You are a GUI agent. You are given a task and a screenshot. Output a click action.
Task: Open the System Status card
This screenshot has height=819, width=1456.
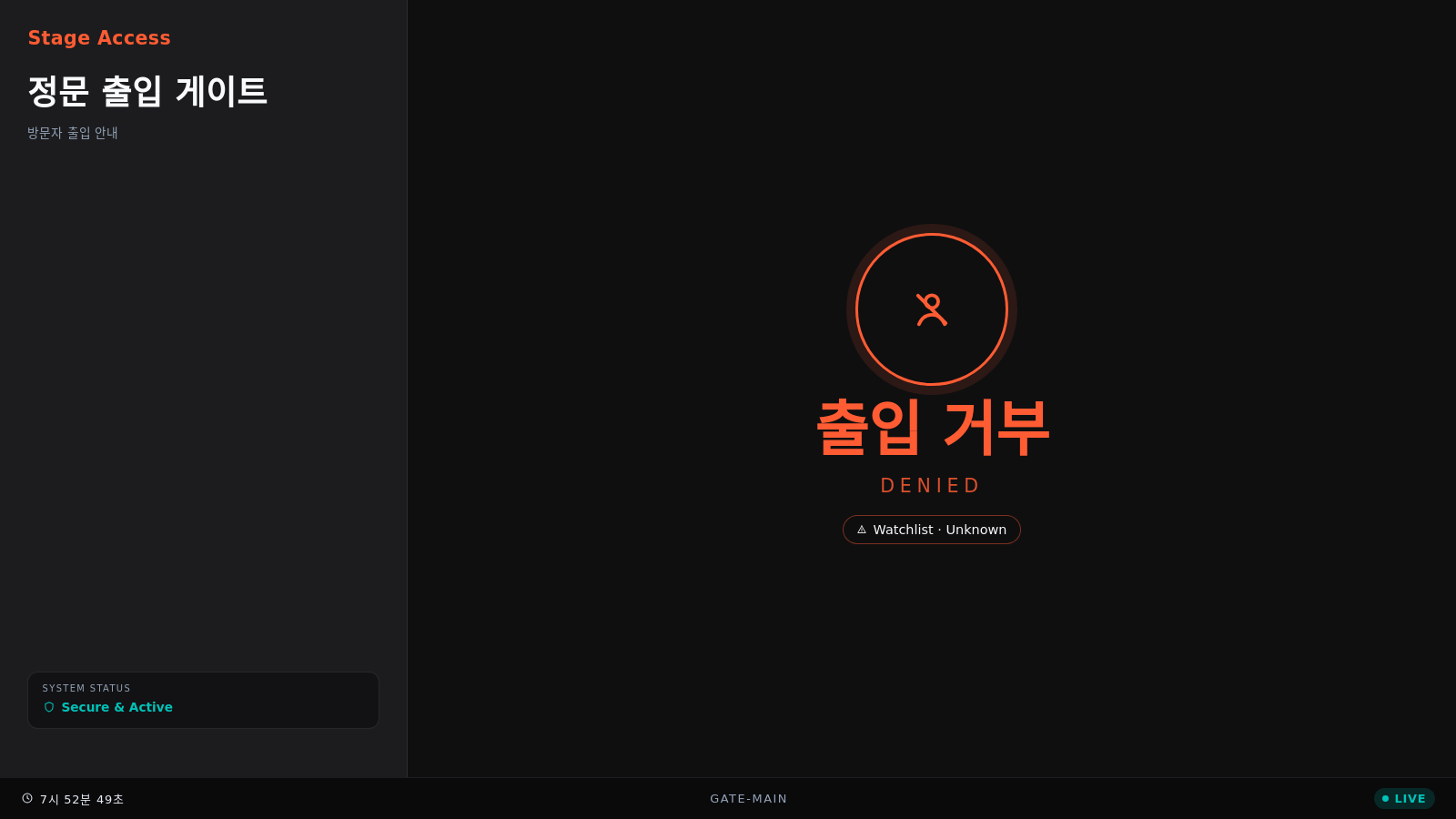tap(203, 700)
